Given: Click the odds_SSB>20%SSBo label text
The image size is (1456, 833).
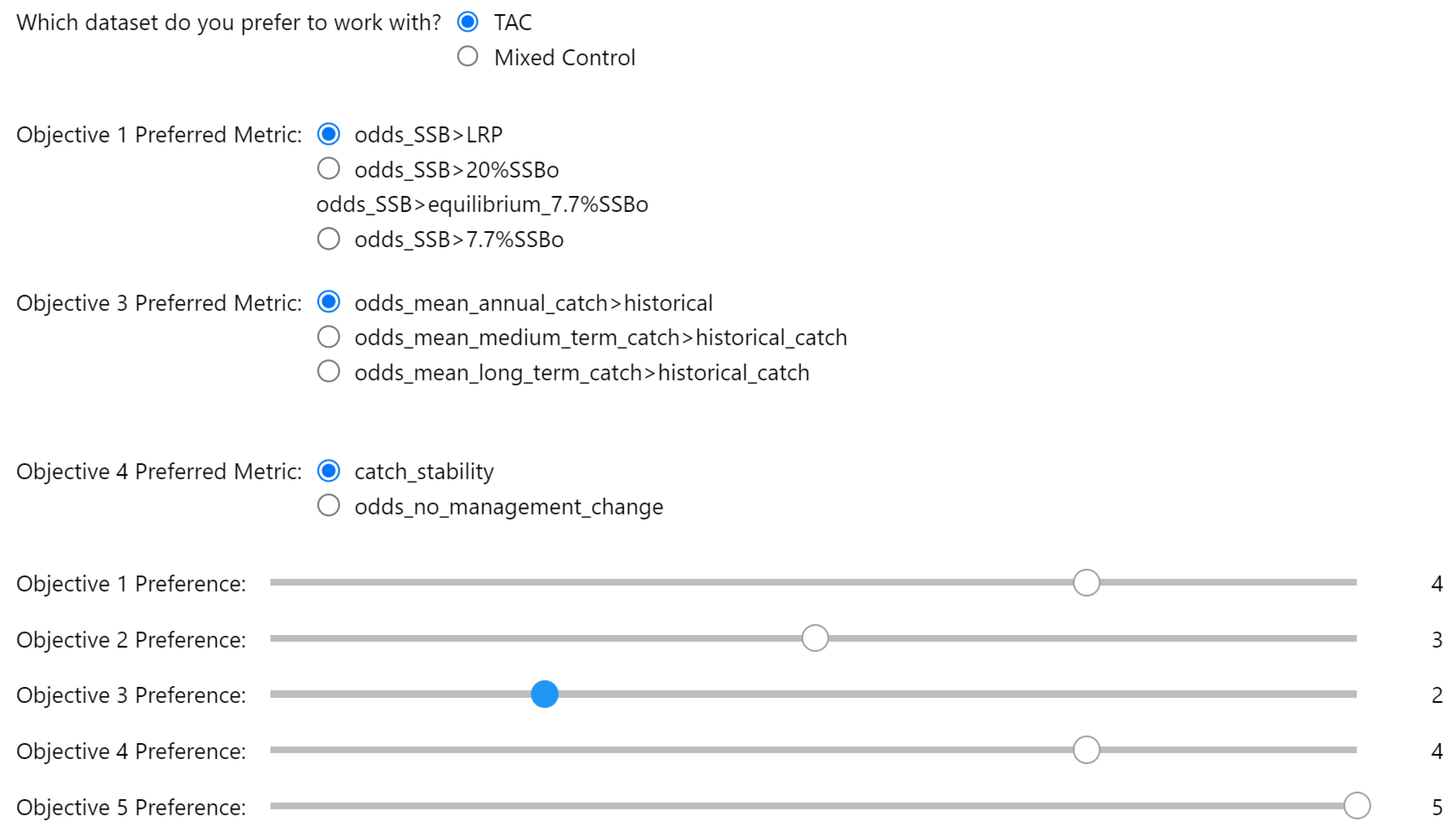Looking at the screenshot, I should tap(456, 171).
